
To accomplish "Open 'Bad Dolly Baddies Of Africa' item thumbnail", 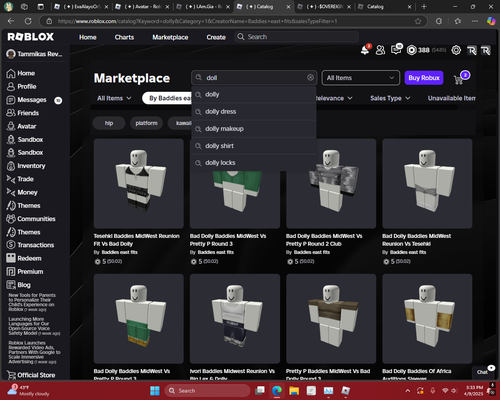I will [x=427, y=319].
